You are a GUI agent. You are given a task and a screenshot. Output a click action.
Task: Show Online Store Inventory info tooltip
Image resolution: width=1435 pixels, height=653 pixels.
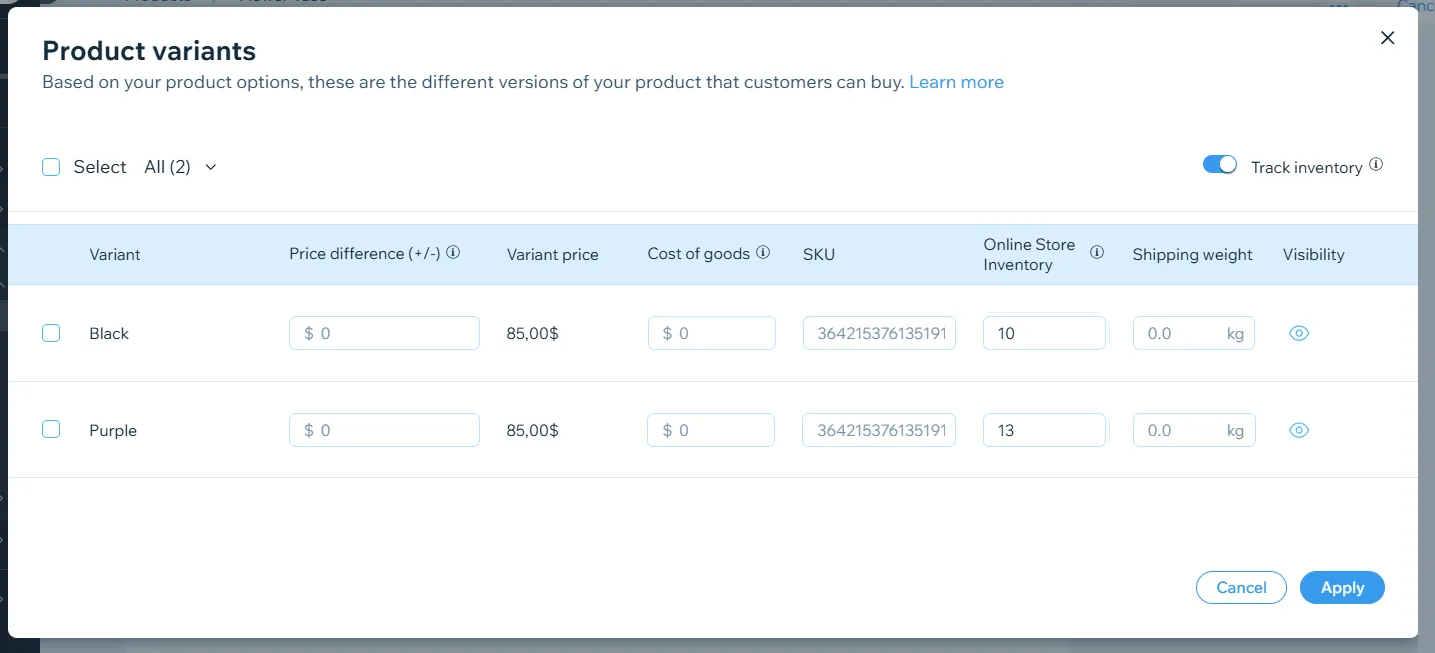click(x=1097, y=252)
